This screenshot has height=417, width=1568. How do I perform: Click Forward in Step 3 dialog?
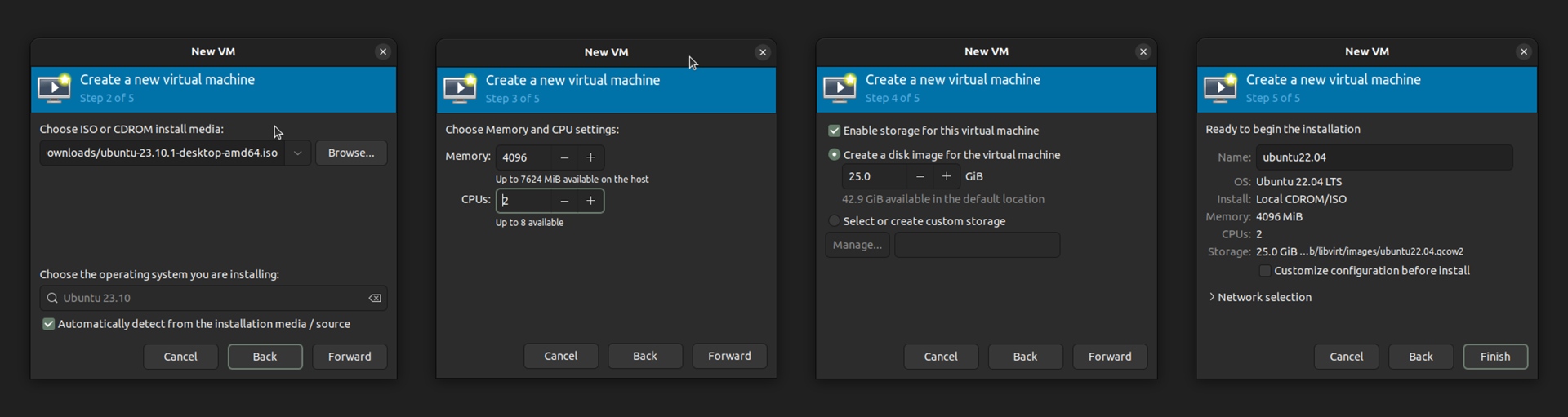tap(730, 356)
